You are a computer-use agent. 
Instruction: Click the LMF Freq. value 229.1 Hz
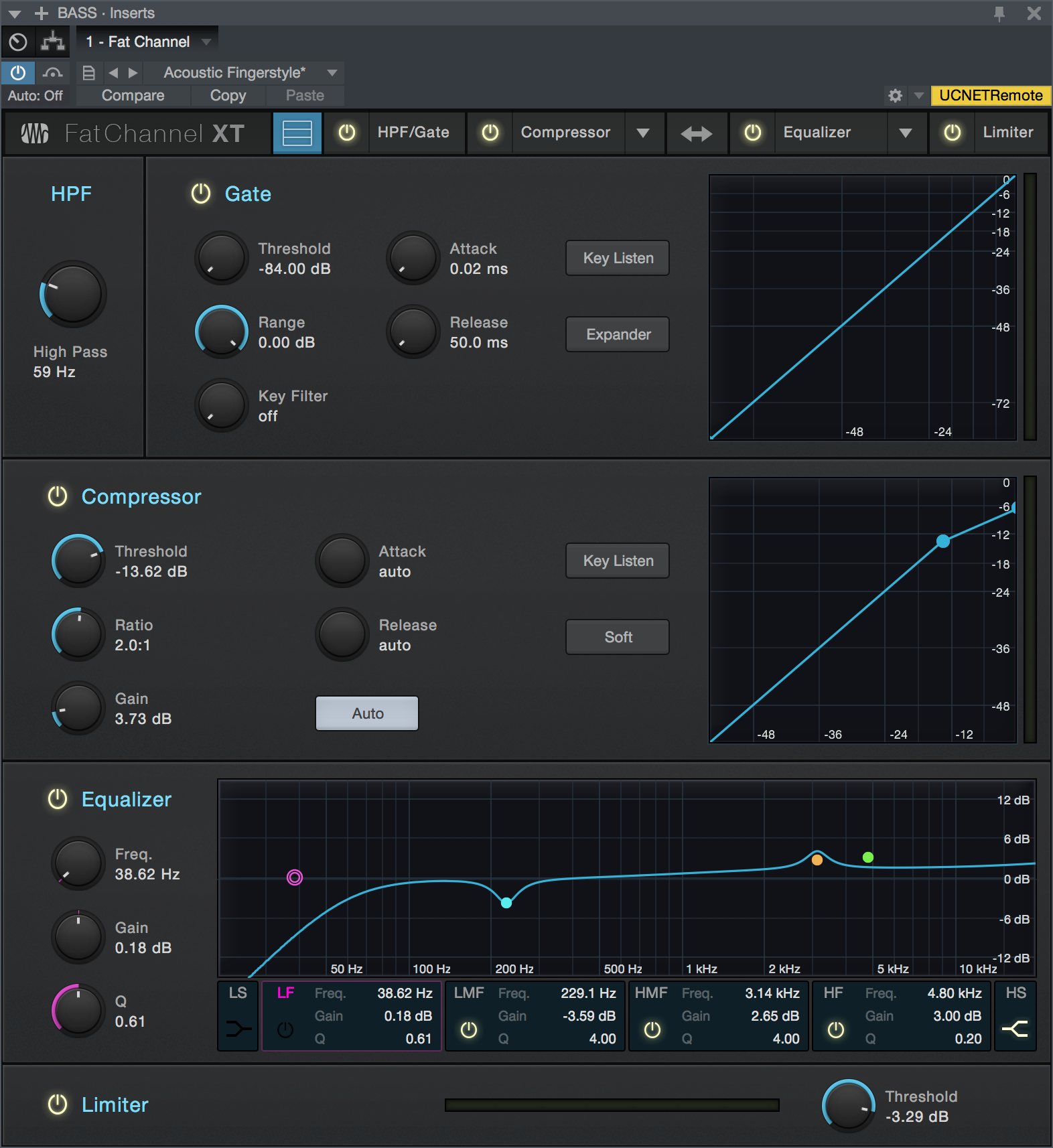[x=588, y=993]
